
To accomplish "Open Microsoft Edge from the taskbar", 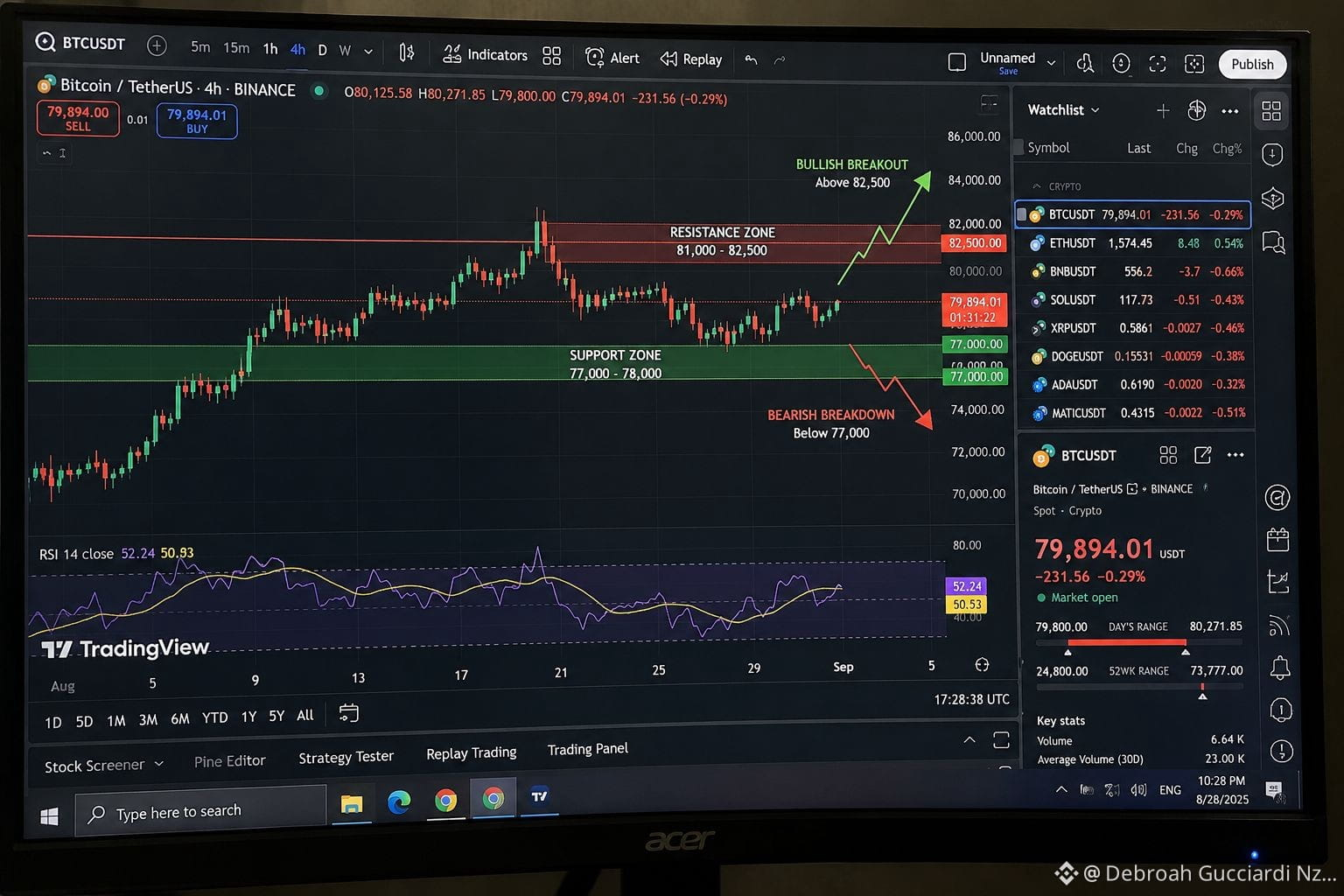I will point(399,801).
